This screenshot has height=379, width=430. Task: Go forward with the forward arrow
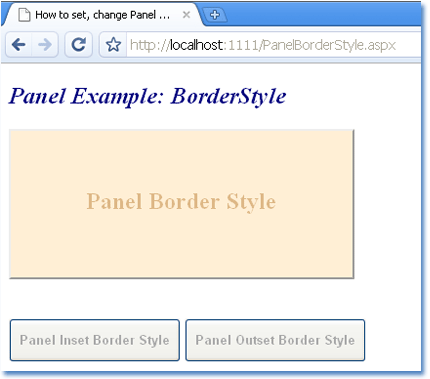click(45, 45)
